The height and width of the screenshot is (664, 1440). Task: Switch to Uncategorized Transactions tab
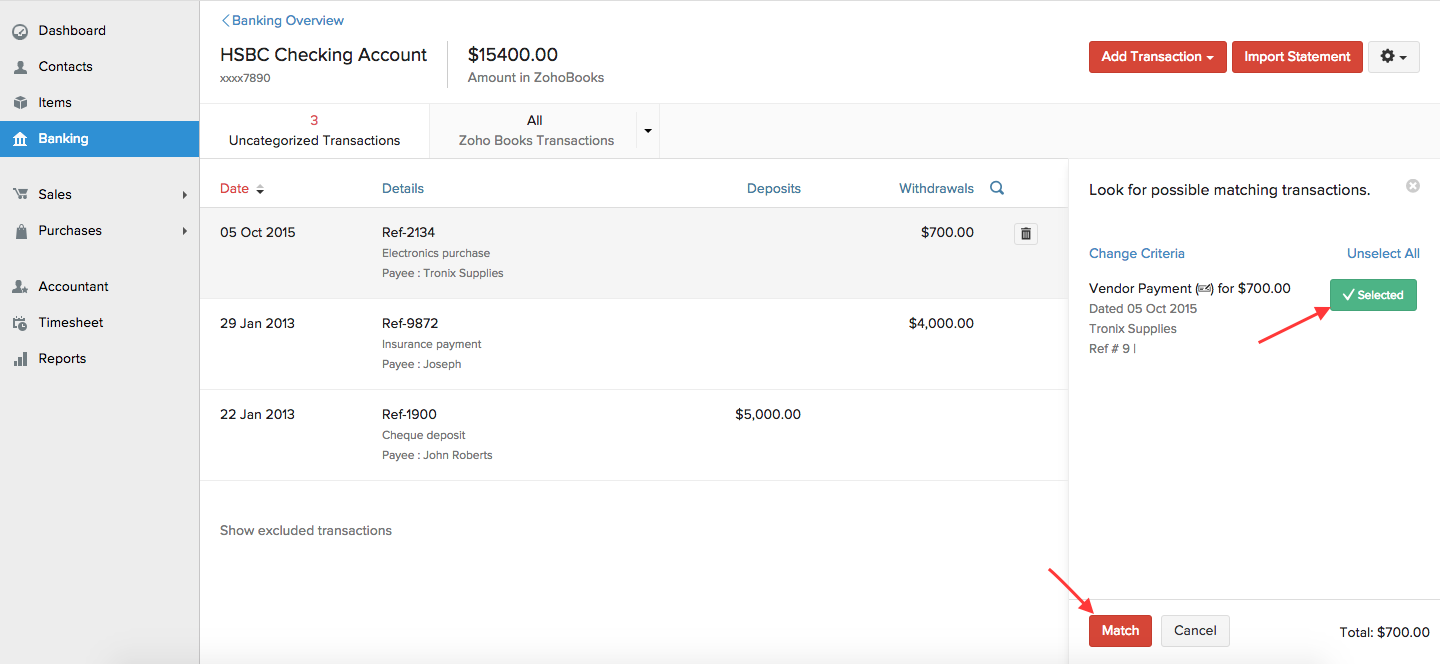point(314,131)
